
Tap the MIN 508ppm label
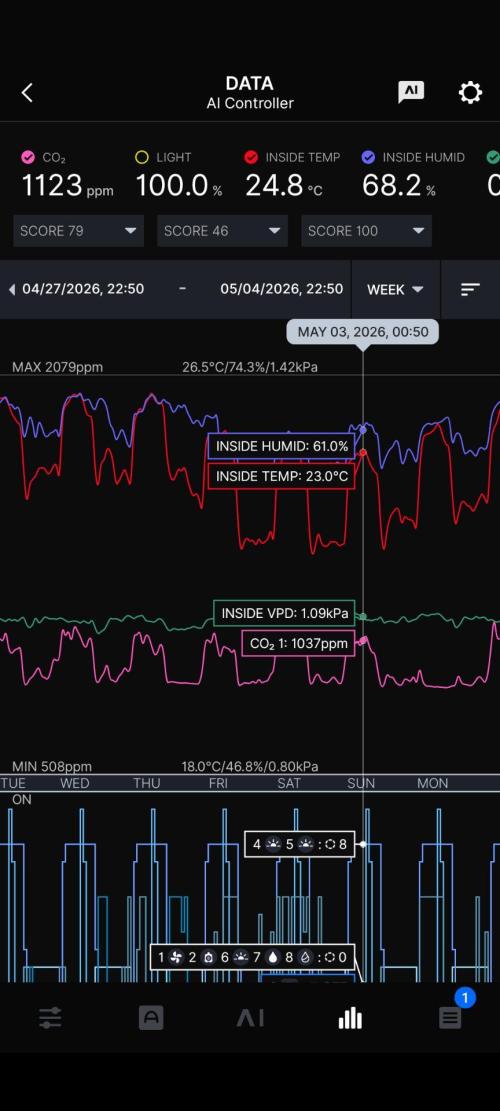click(x=52, y=767)
